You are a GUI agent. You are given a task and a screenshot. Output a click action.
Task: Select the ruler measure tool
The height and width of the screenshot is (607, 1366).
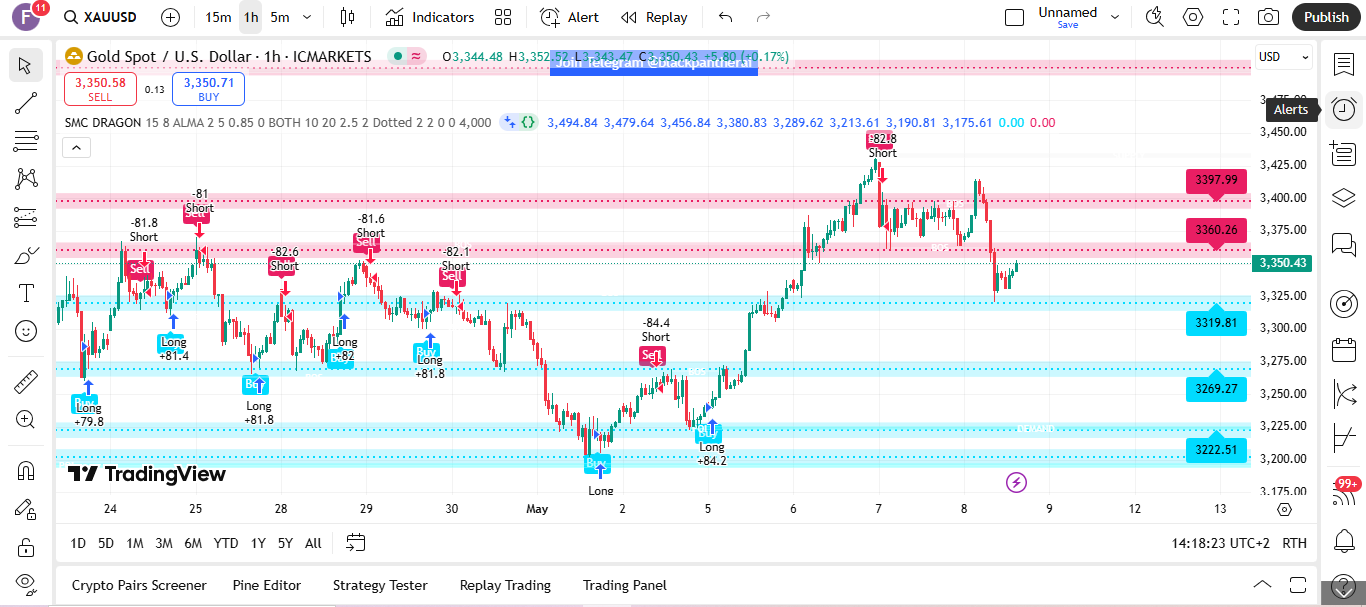click(25, 381)
